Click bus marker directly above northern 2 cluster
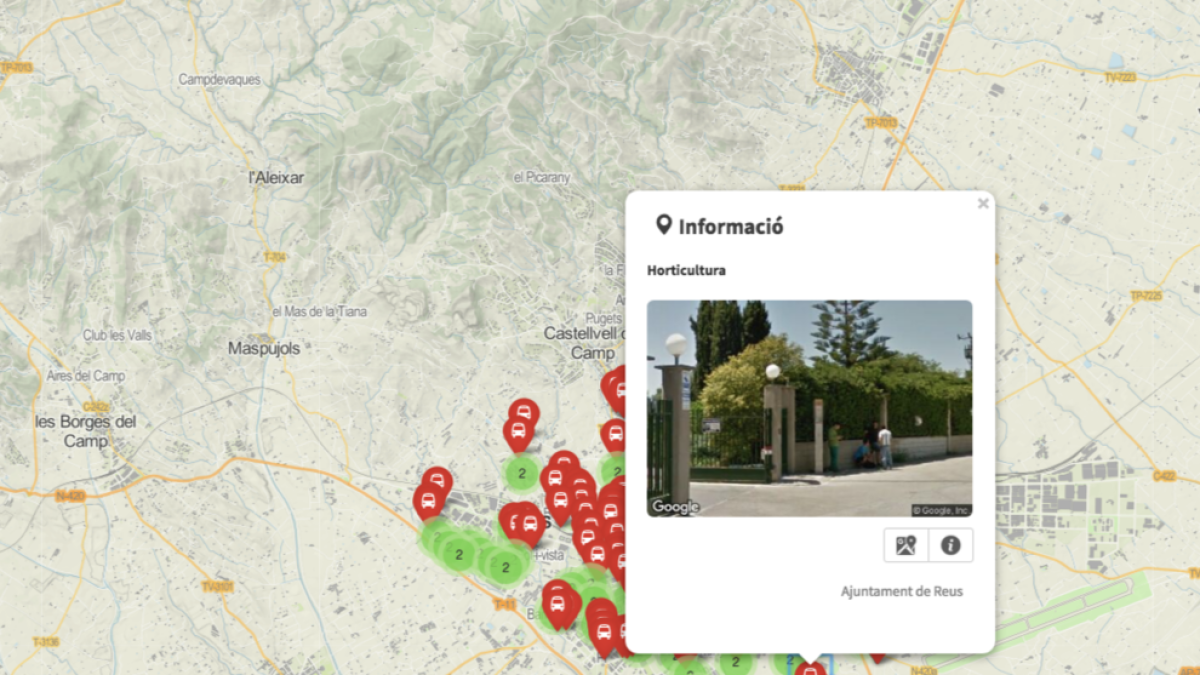The height and width of the screenshot is (675, 1200). click(x=517, y=433)
